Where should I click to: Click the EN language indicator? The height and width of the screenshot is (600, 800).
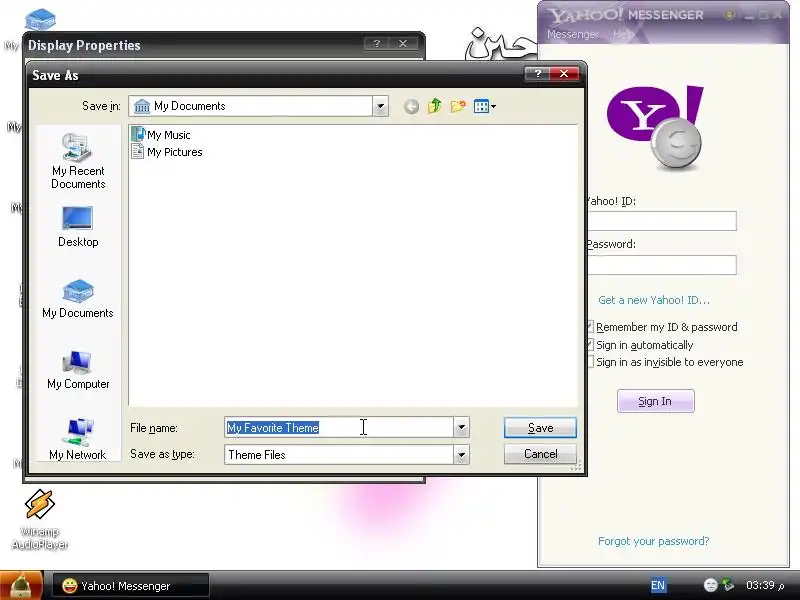click(658, 585)
